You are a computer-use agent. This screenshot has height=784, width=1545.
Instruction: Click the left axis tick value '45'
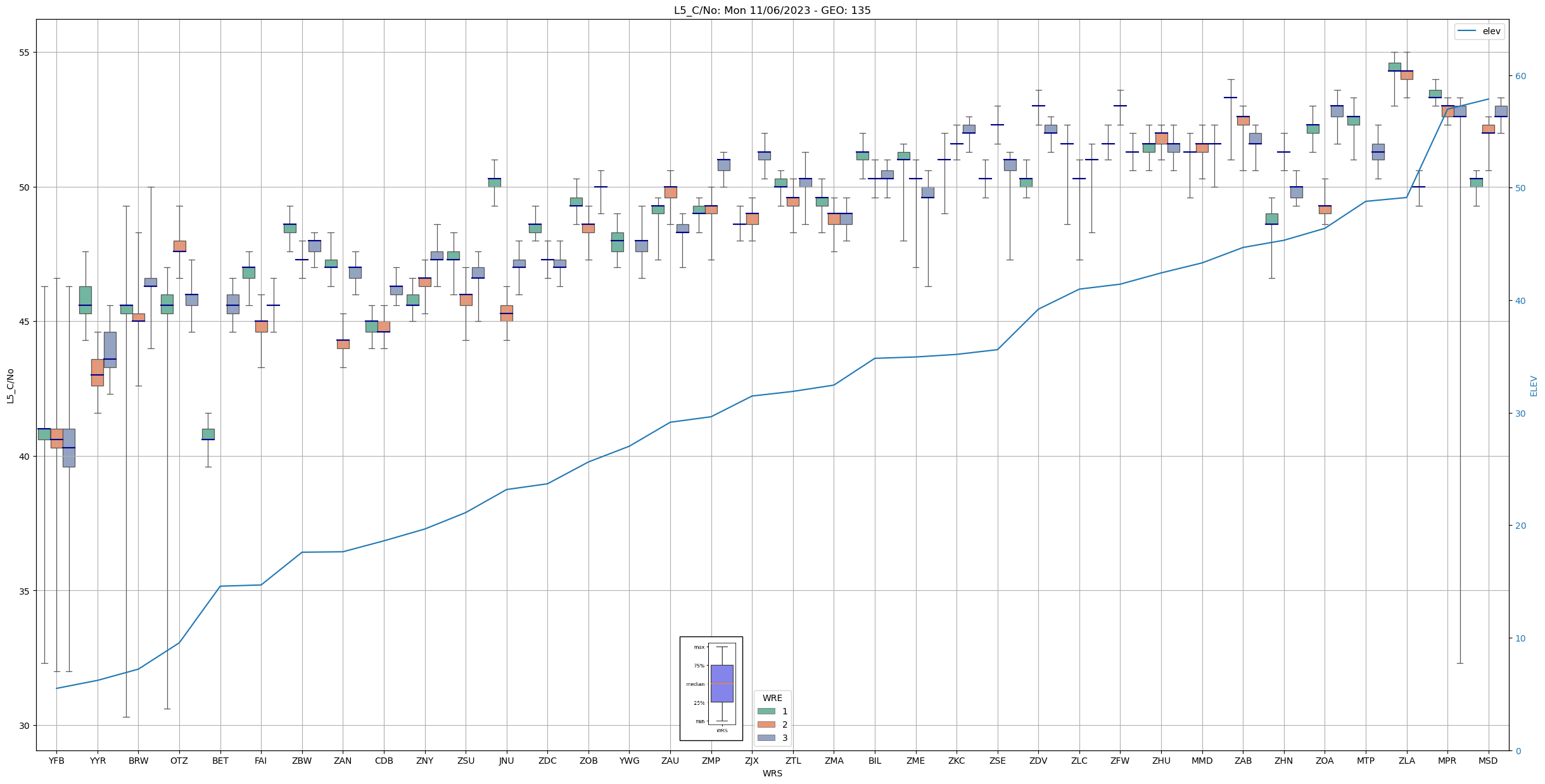tap(26, 322)
